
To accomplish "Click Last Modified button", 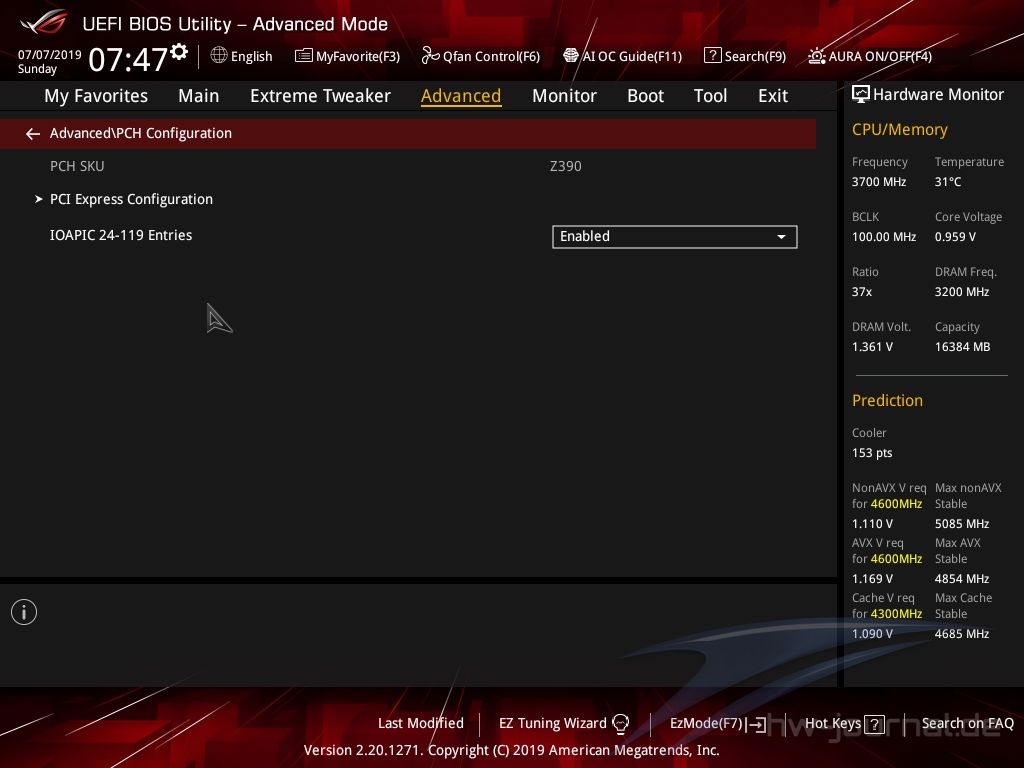I will pos(421,723).
